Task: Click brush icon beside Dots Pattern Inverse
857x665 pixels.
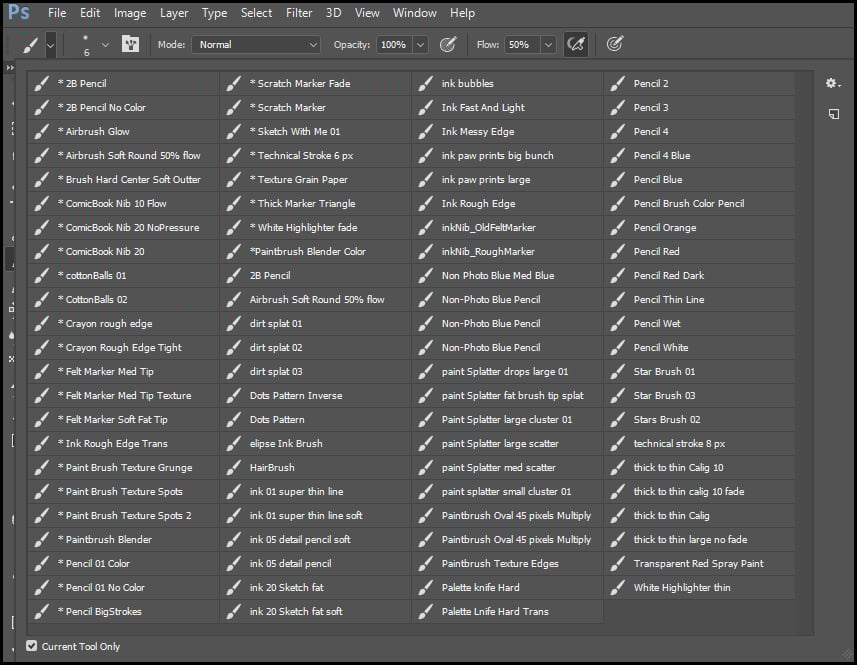Action: tap(233, 396)
